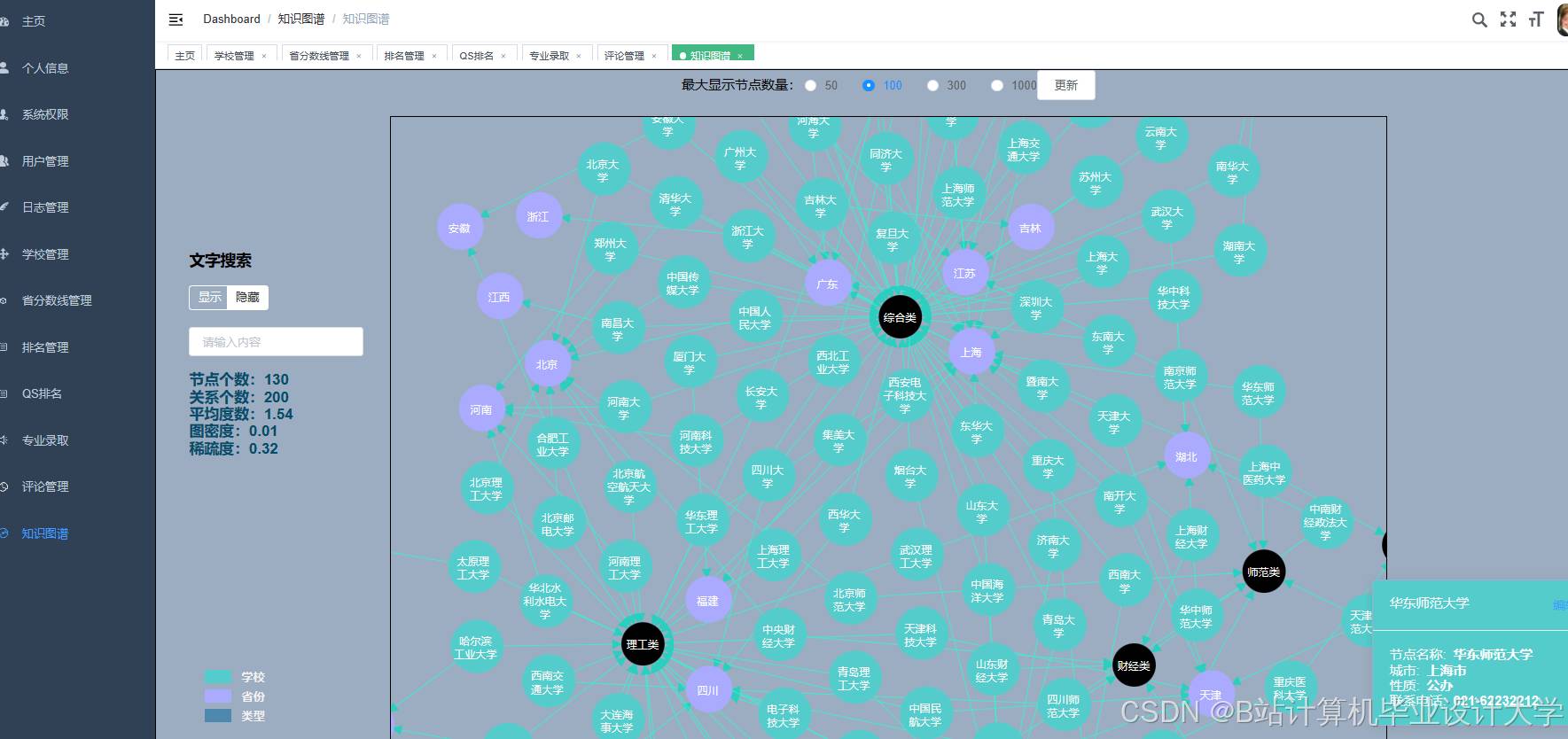The image size is (1568, 739).
Task: Focus the 请输入内容 search field
Action: 276,342
